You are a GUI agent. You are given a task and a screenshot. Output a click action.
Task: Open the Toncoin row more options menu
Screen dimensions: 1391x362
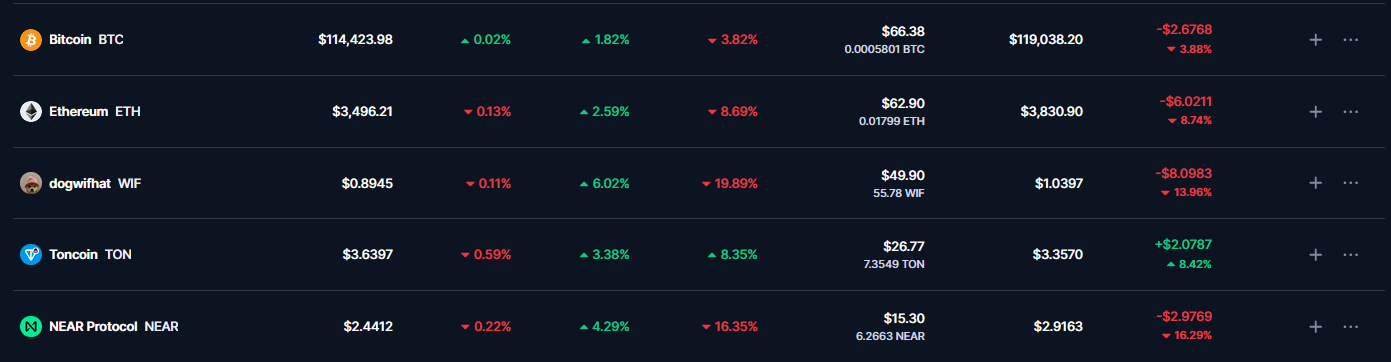point(1351,255)
